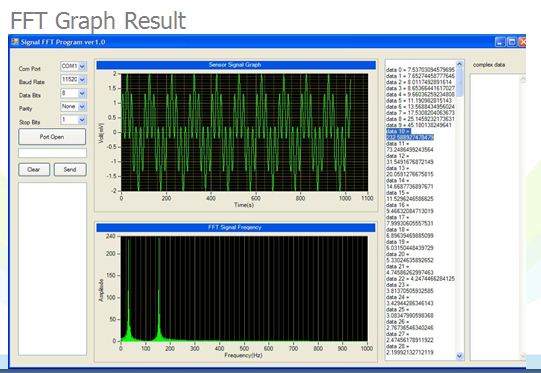The height and width of the screenshot is (373, 541).
Task: Open the Com Port dropdown
Action: (82, 66)
